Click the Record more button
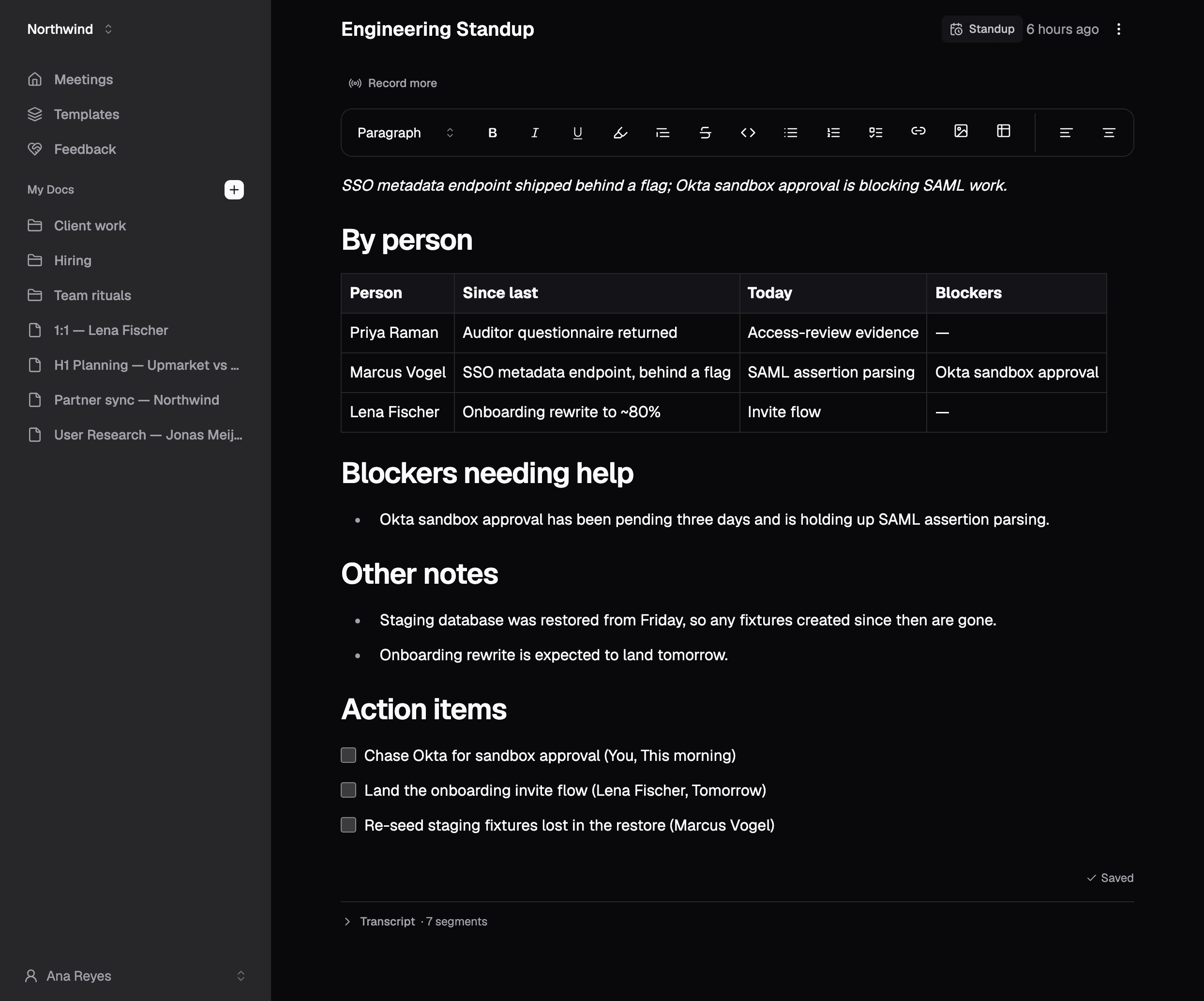The height and width of the screenshot is (1001, 1204). click(x=393, y=83)
